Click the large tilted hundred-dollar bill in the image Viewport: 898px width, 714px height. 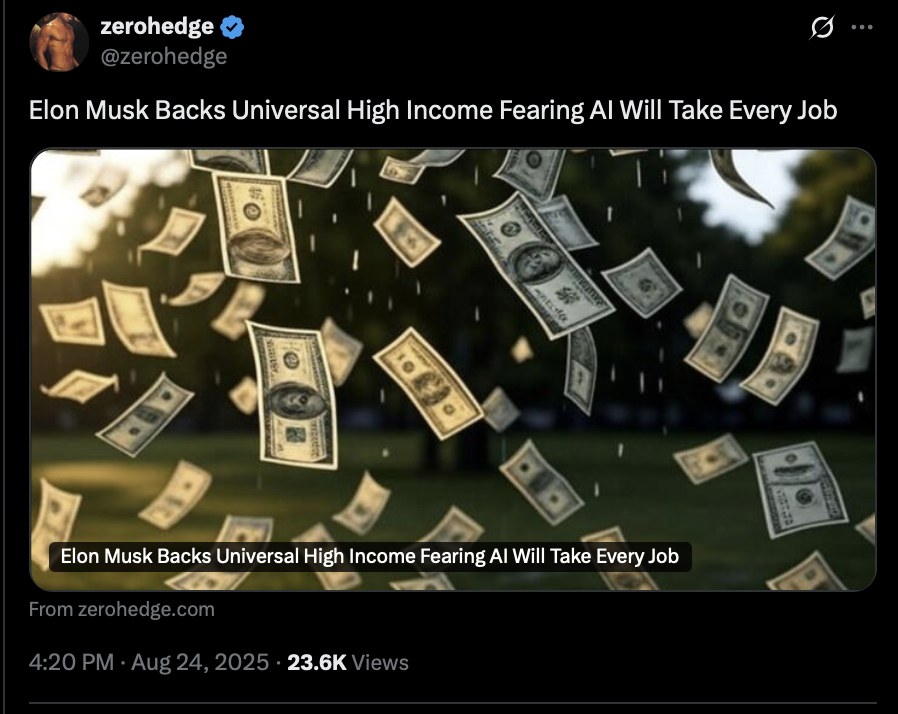536,265
